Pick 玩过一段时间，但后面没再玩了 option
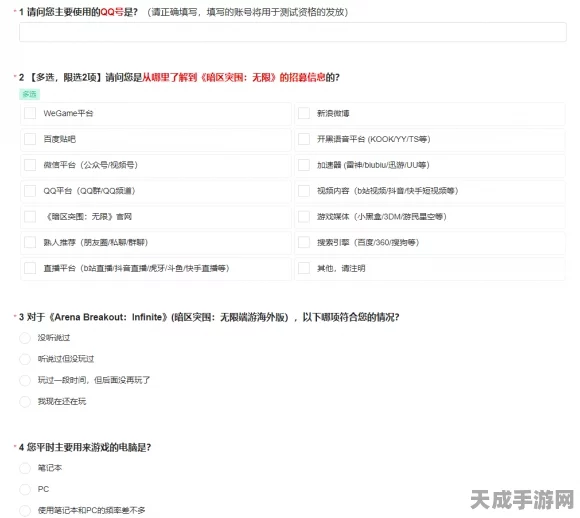This screenshot has height=518, width=580. pos(25,380)
